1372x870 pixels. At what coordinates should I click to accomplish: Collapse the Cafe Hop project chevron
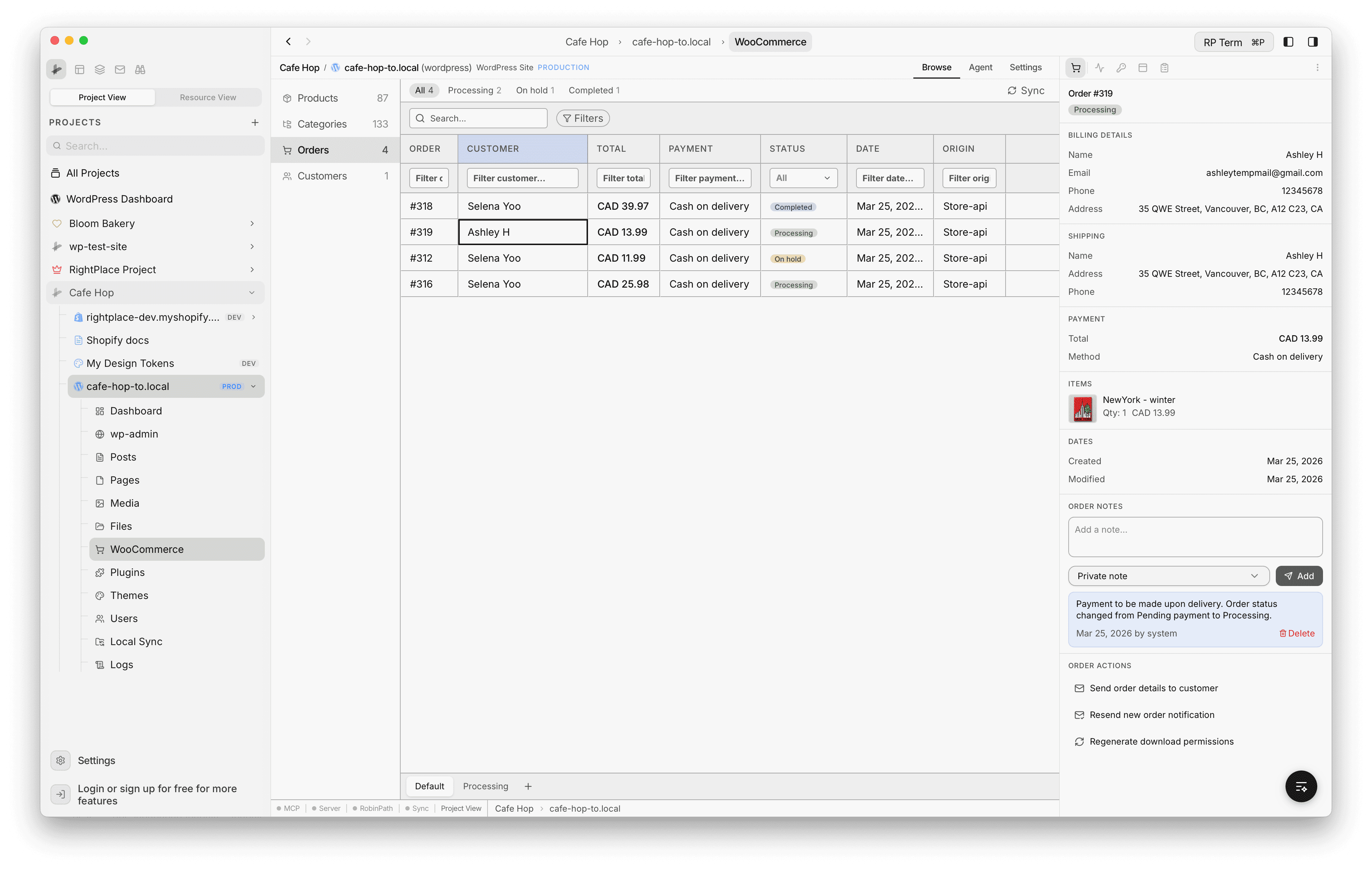coord(252,293)
